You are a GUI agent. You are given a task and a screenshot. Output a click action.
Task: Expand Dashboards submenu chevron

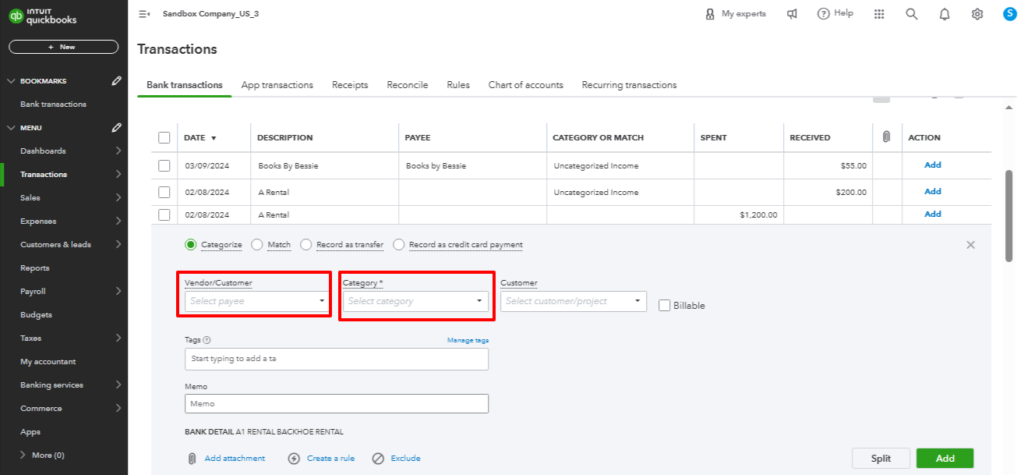point(118,151)
